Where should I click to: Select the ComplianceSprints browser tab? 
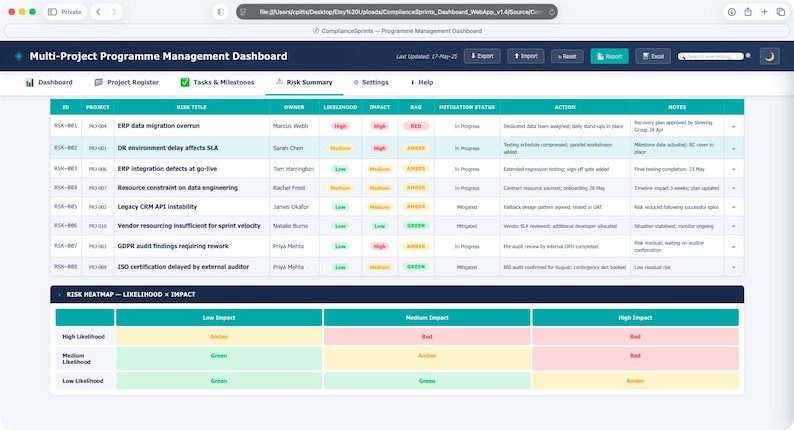[x=397, y=31]
